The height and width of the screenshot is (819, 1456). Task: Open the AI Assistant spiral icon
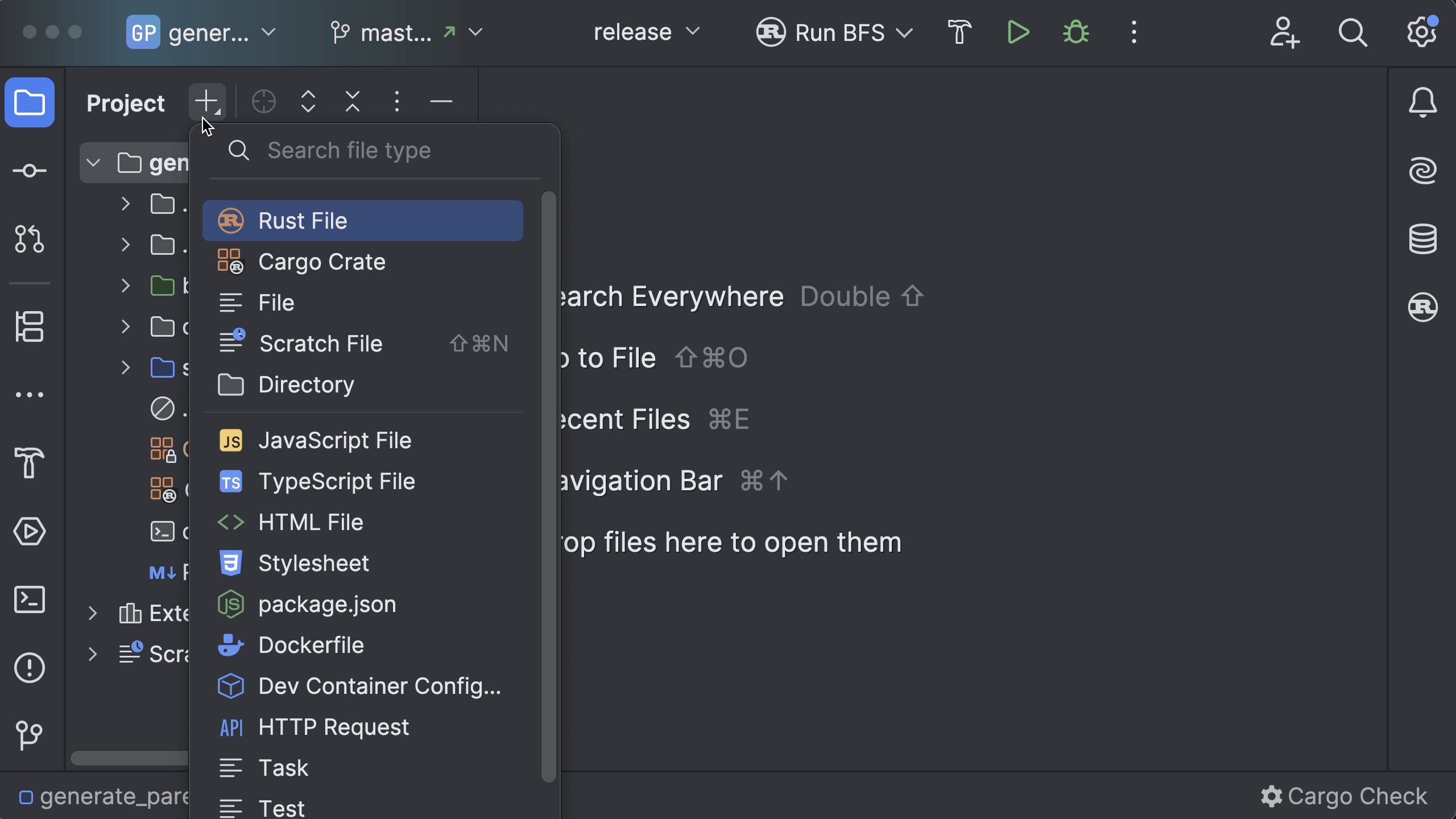click(1422, 171)
